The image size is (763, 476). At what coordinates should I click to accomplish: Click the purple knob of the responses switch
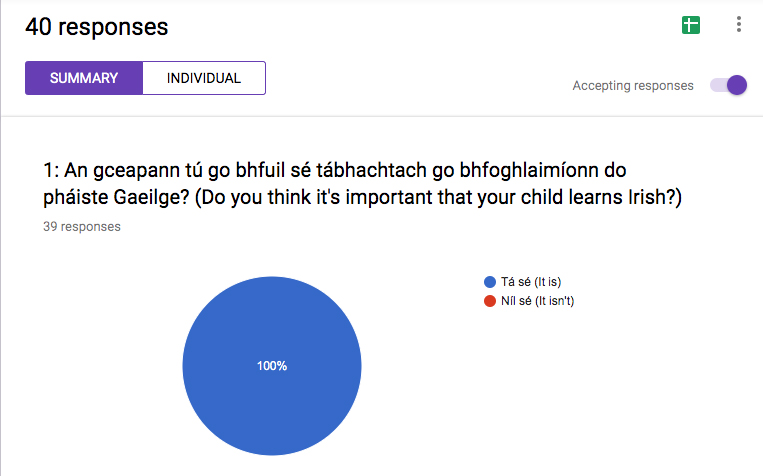pyautogui.click(x=737, y=85)
